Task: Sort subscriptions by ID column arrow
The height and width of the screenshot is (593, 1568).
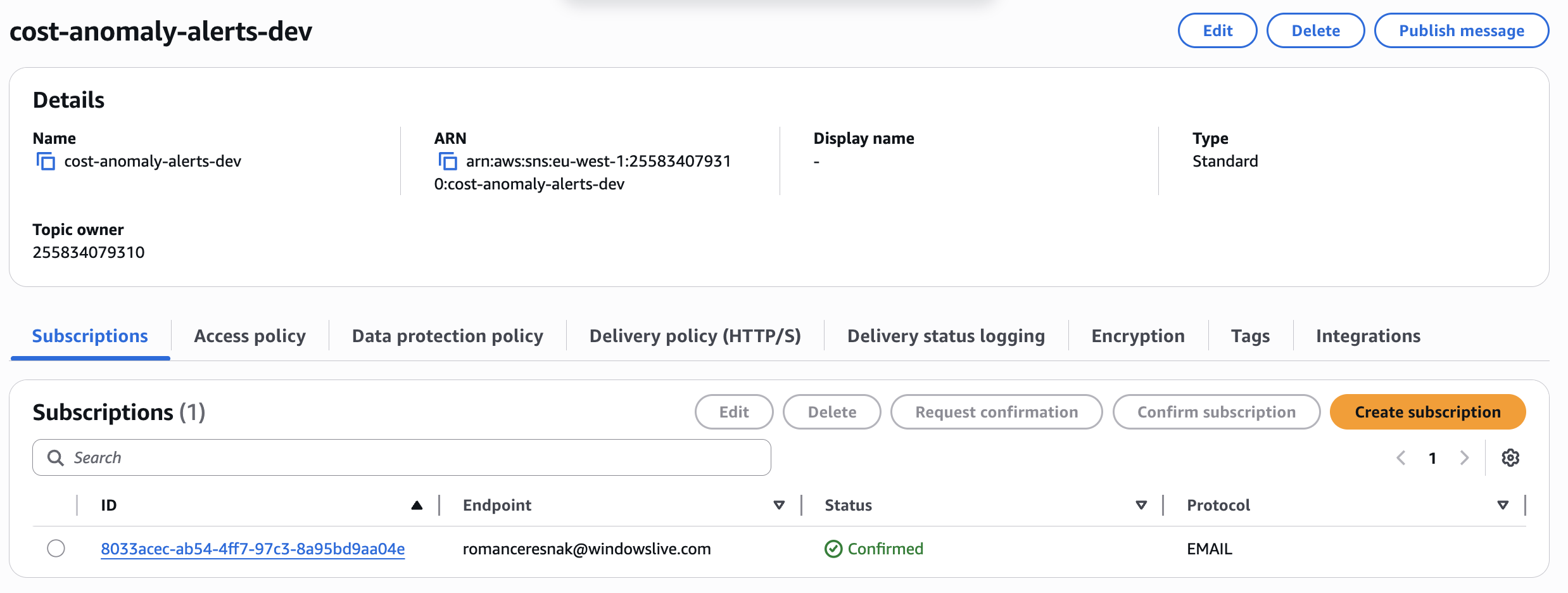Action: (416, 505)
